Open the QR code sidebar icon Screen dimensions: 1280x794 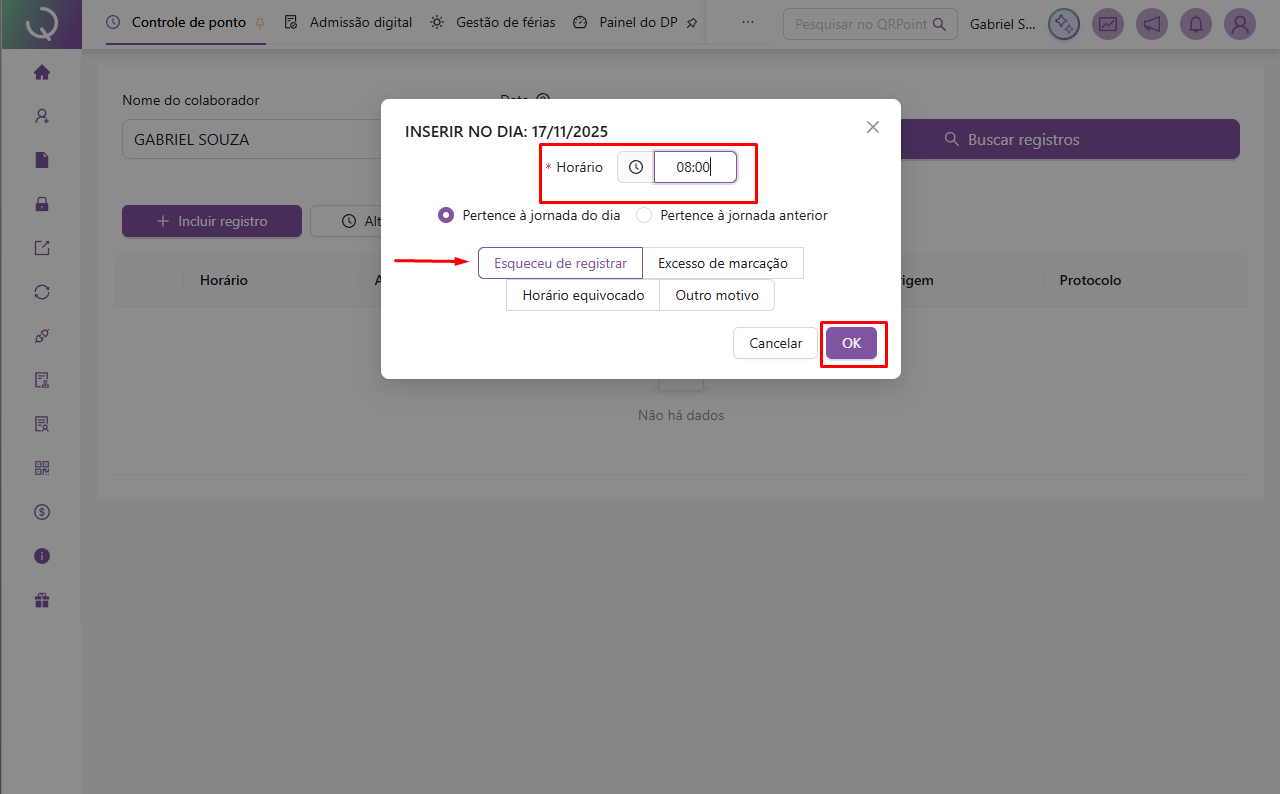point(42,468)
